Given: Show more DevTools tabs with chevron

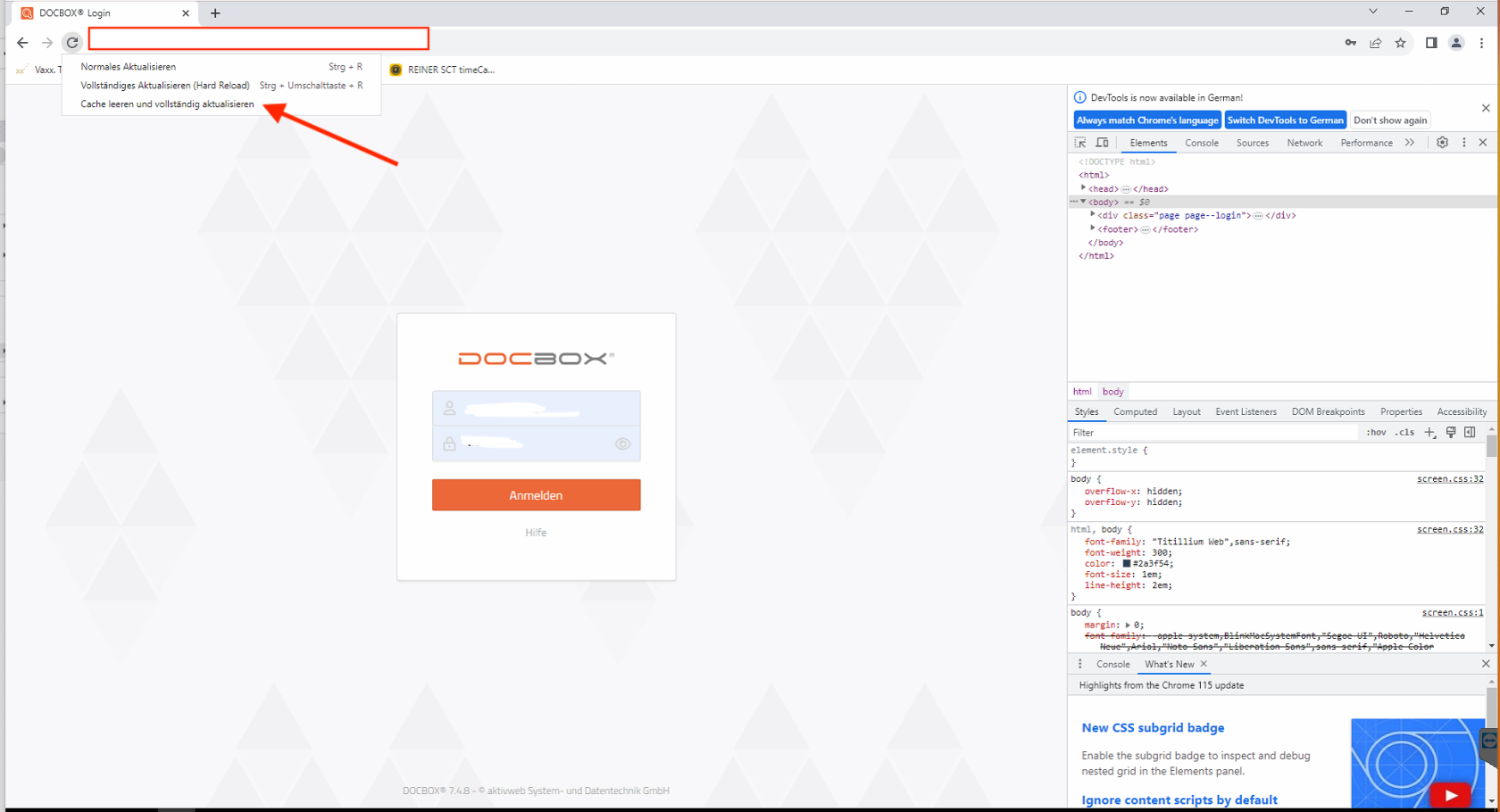Looking at the screenshot, I should pyautogui.click(x=1410, y=143).
